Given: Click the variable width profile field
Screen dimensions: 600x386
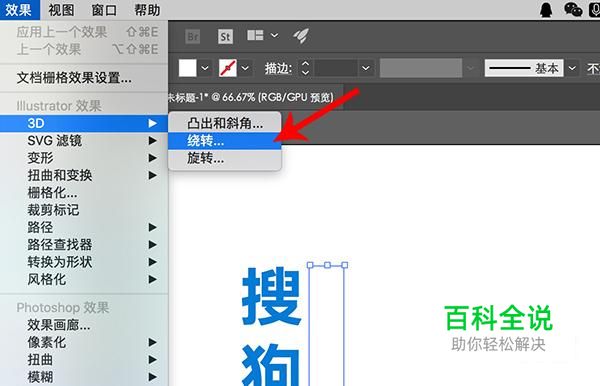Looking at the screenshot, I should [x=421, y=68].
